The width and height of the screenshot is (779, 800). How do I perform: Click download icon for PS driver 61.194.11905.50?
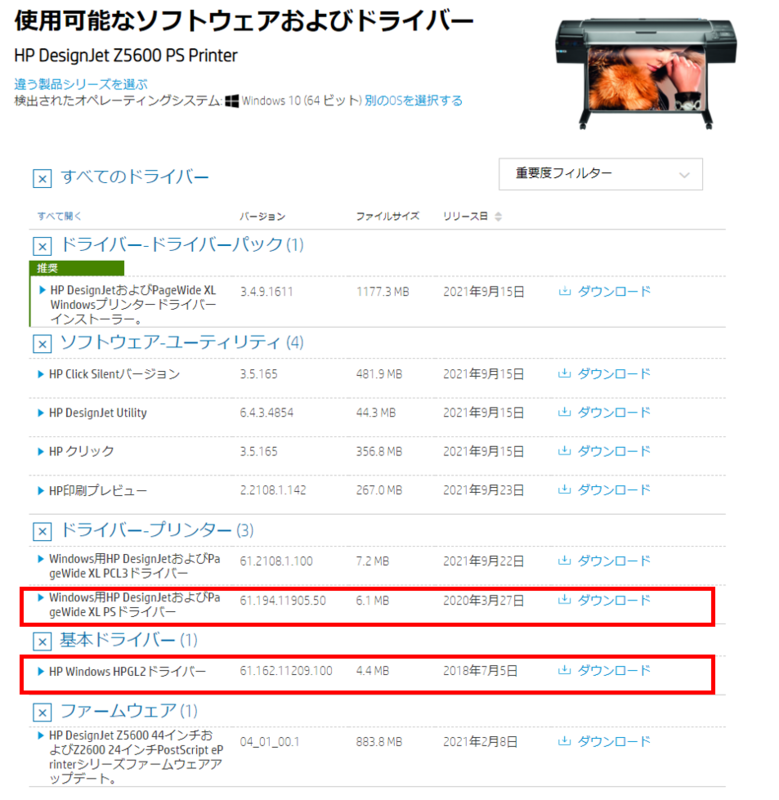pos(564,599)
